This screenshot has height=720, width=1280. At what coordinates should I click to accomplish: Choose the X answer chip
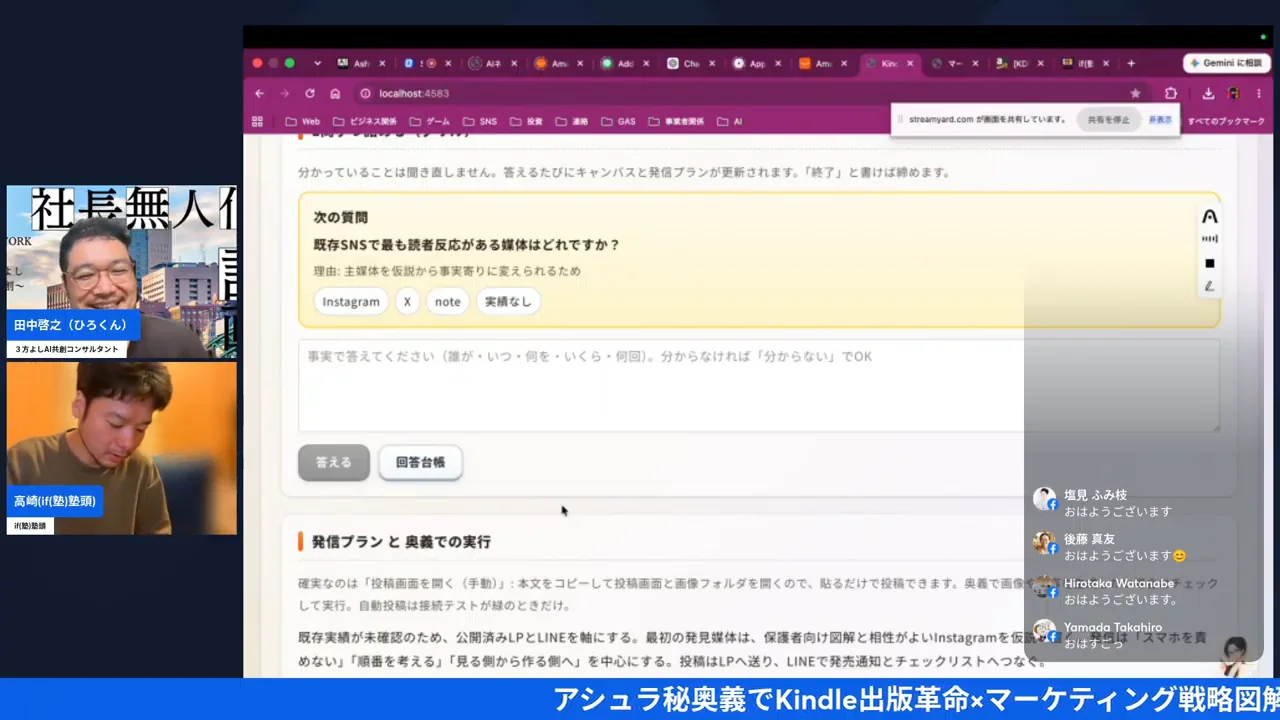coord(407,301)
